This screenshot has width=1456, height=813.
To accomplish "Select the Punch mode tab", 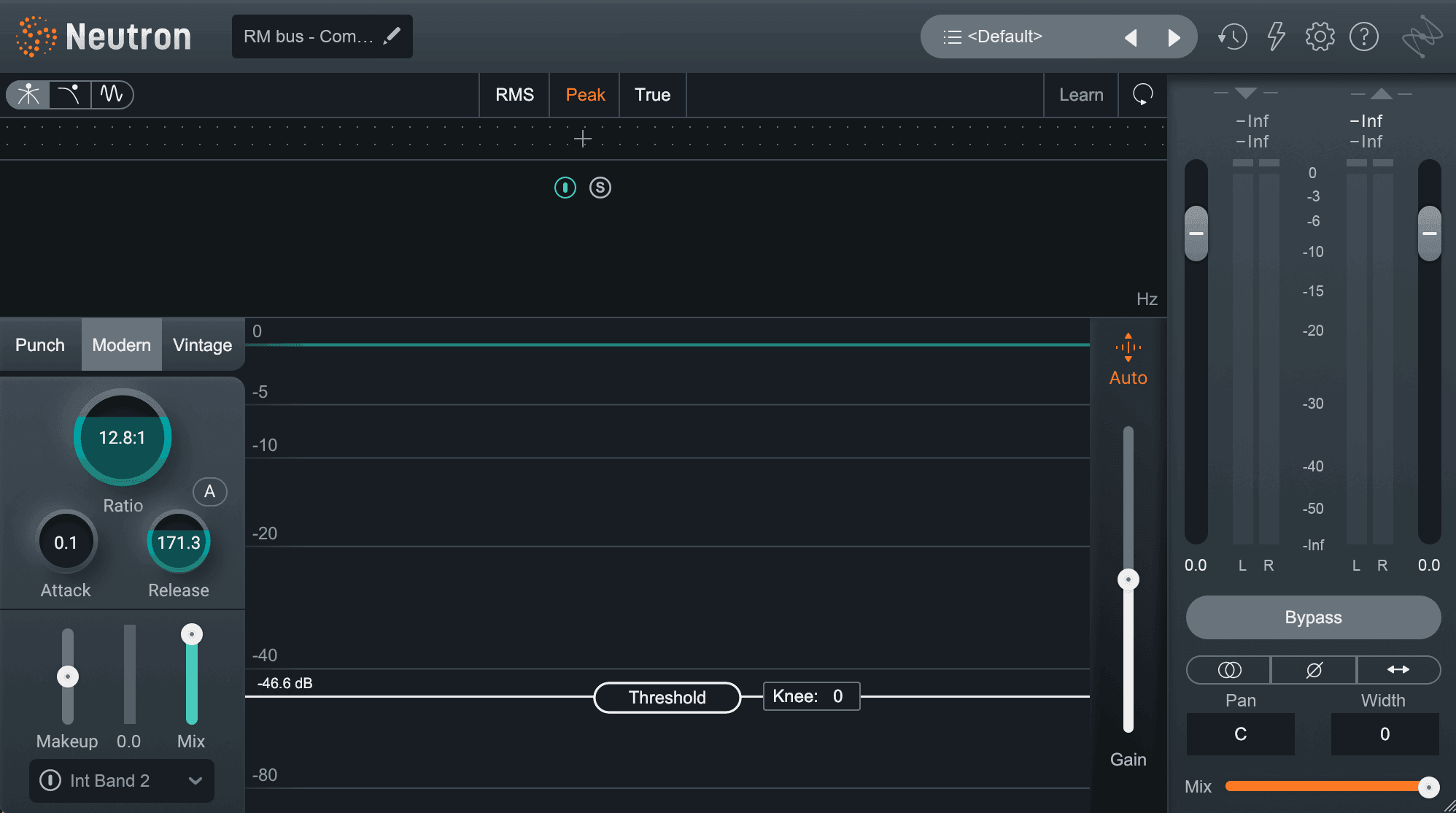I will click(x=40, y=344).
